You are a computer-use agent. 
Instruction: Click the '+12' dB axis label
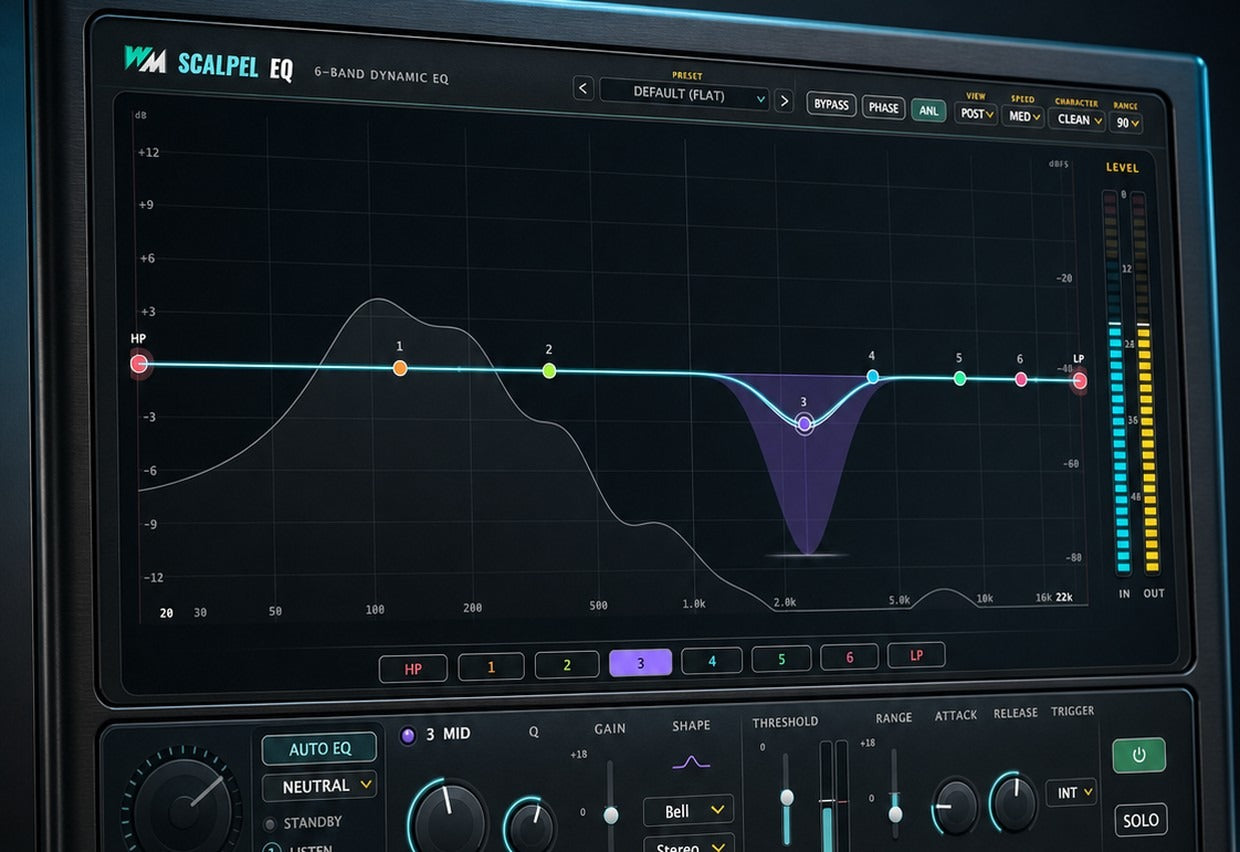tap(148, 152)
